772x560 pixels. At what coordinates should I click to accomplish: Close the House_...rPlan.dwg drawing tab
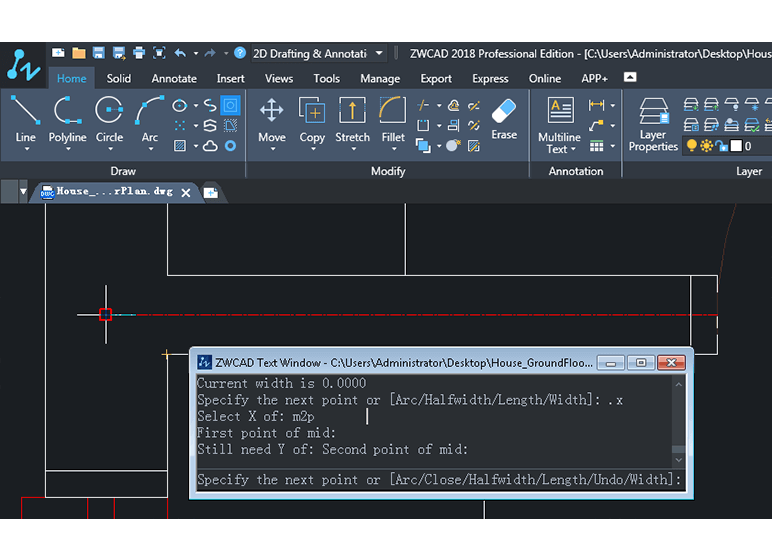[186, 193]
